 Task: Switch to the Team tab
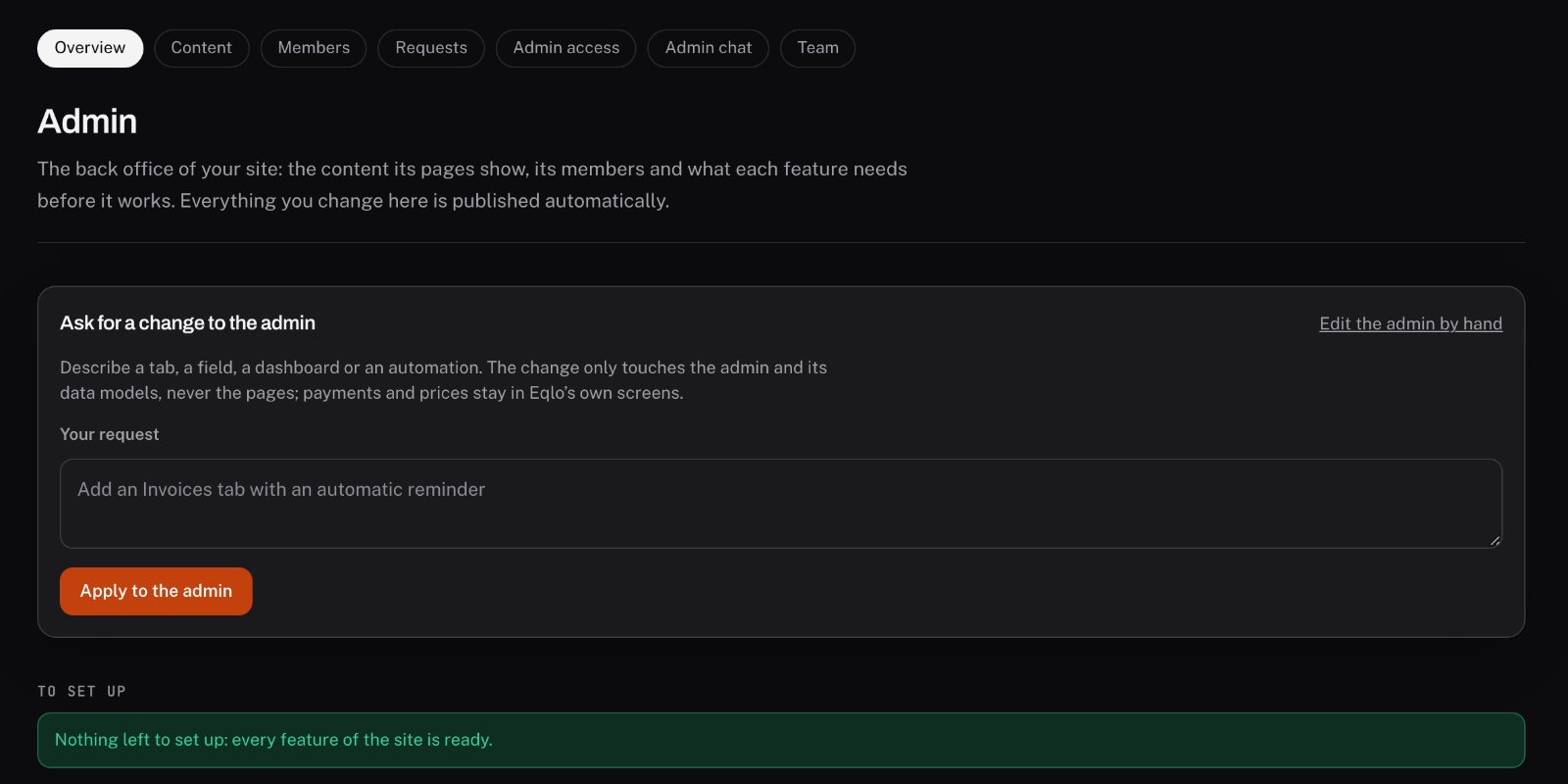[818, 48]
